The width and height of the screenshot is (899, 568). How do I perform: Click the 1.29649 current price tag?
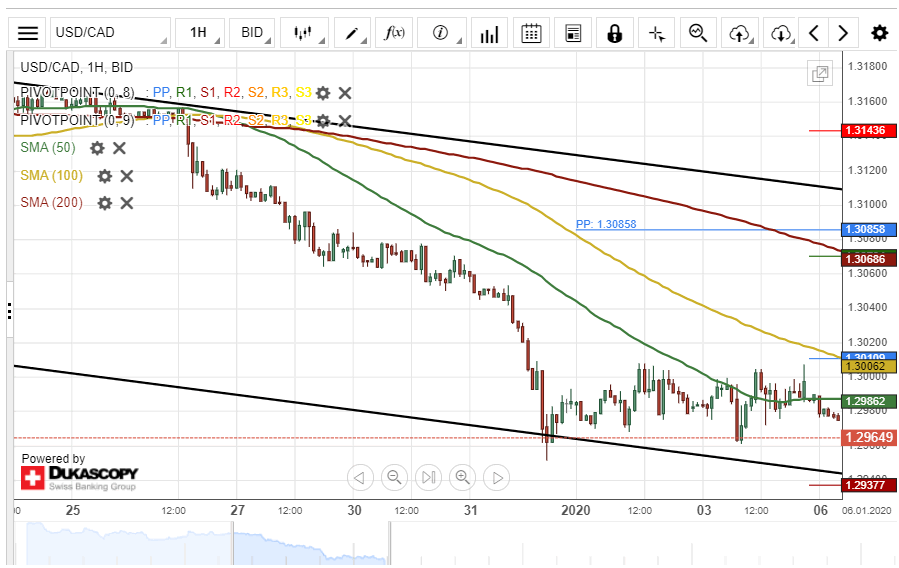[x=868, y=438]
